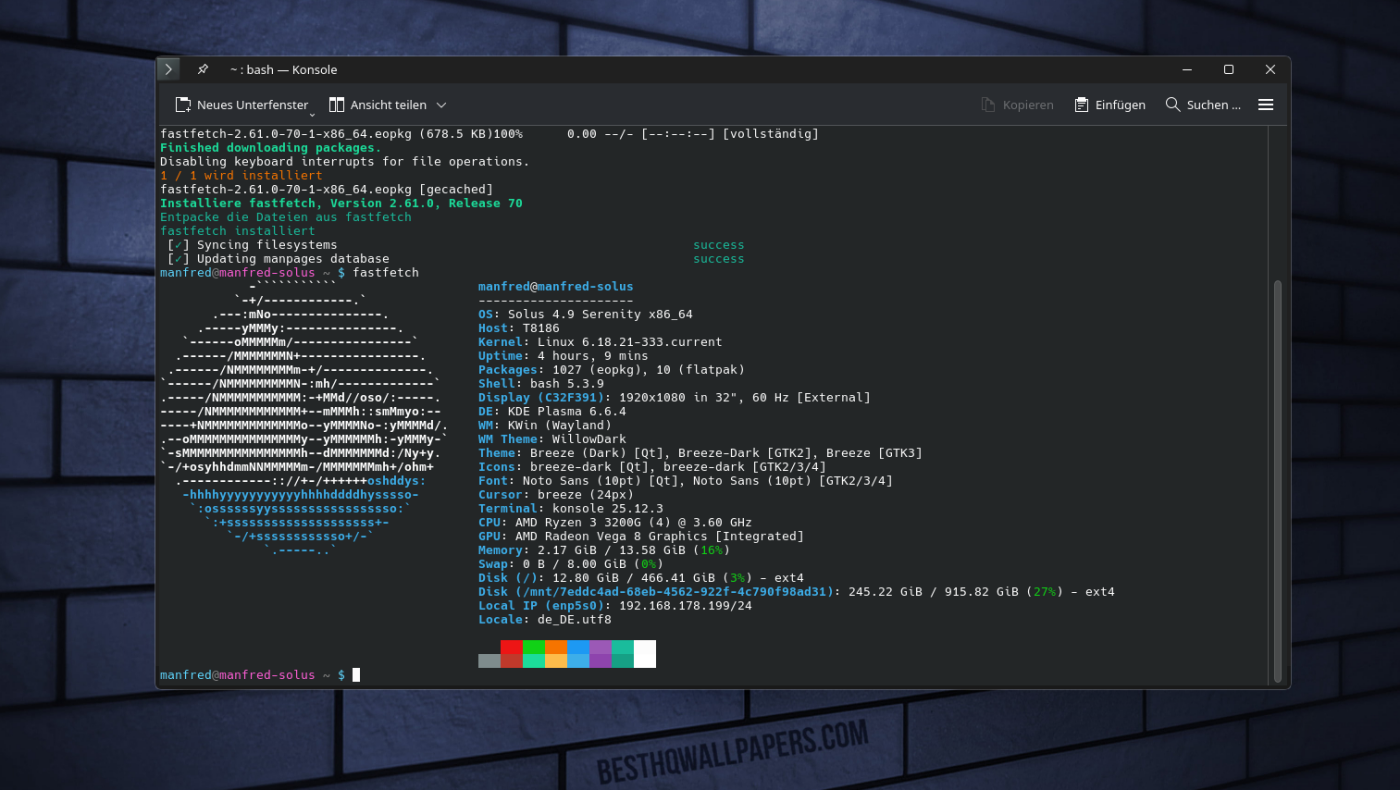The image size is (1400, 790).
Task: Click "Disabling keyboard interrupts for file operations."
Action: tap(345, 162)
